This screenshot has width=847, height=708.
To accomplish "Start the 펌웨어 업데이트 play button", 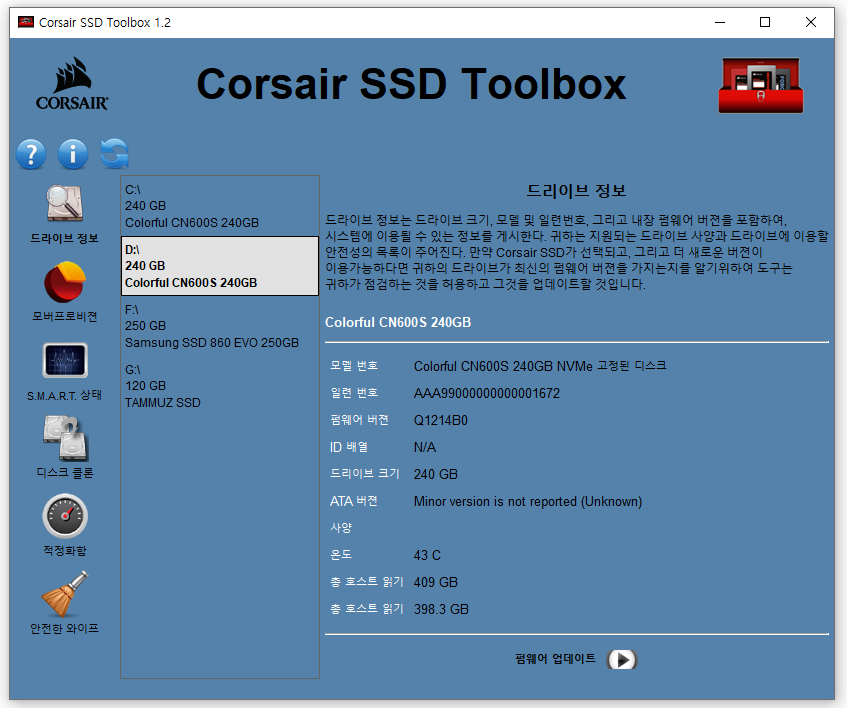I will 622,659.
